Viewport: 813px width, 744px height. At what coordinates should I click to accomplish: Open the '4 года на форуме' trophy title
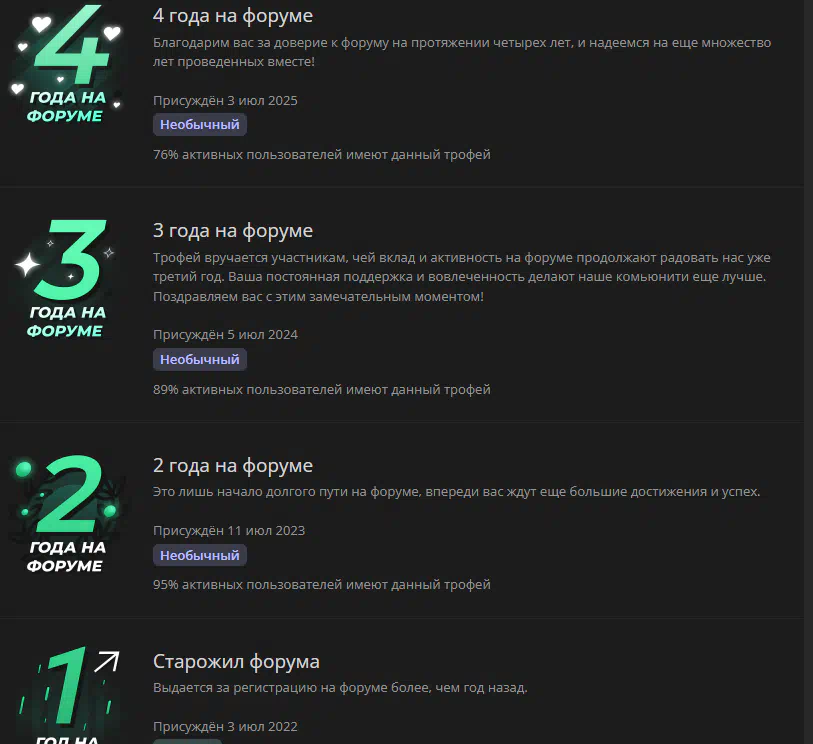(233, 16)
